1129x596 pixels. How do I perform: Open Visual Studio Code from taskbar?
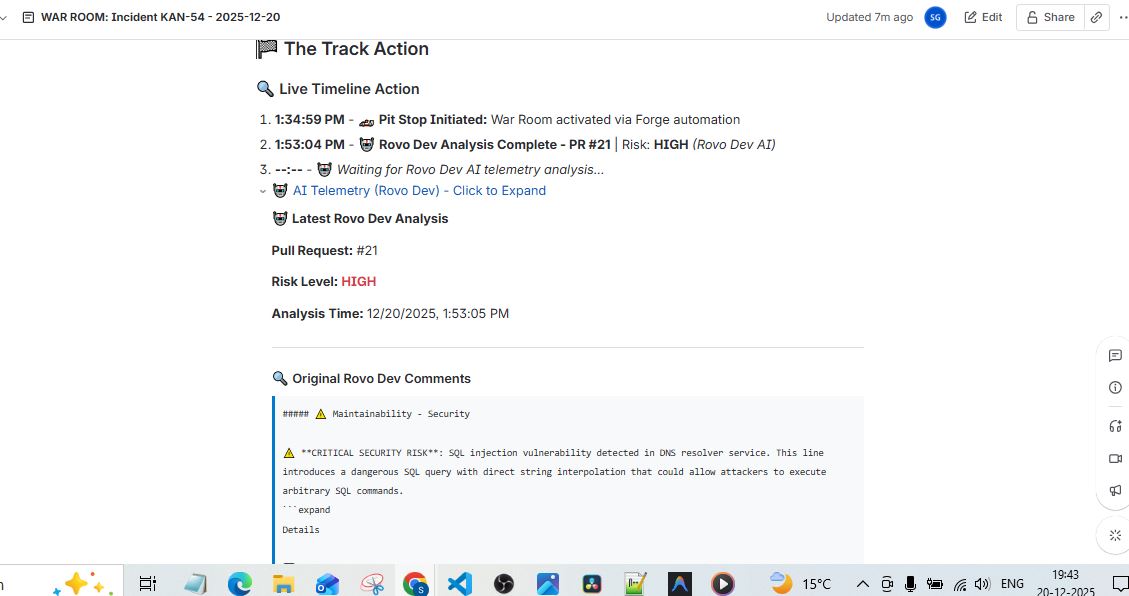[x=459, y=583]
